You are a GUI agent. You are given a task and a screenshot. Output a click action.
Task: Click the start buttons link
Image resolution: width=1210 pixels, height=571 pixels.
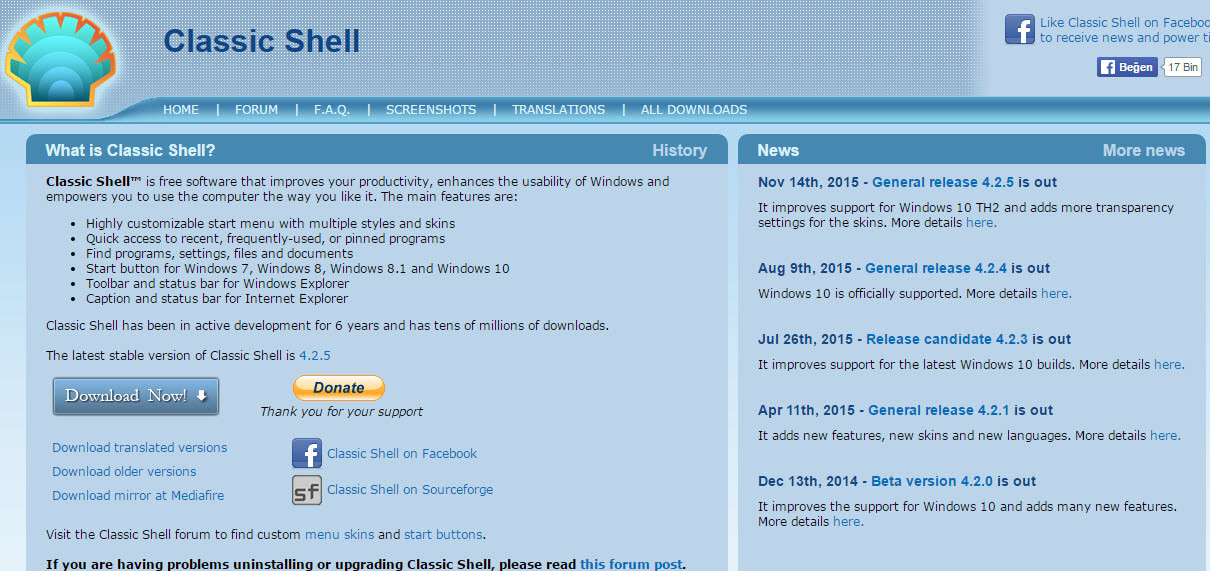443,535
